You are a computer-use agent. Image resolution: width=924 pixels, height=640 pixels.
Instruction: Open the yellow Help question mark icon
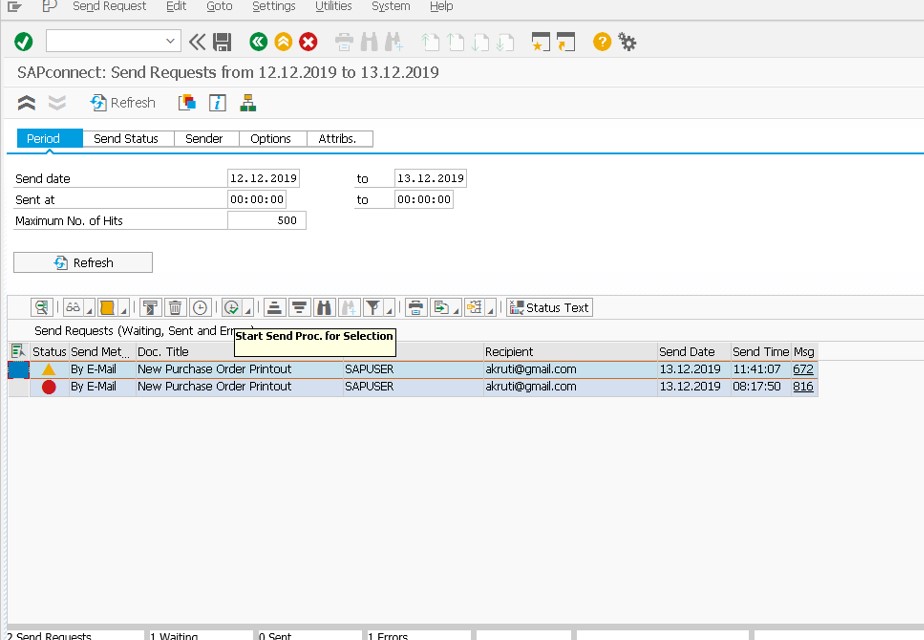[x=602, y=42]
